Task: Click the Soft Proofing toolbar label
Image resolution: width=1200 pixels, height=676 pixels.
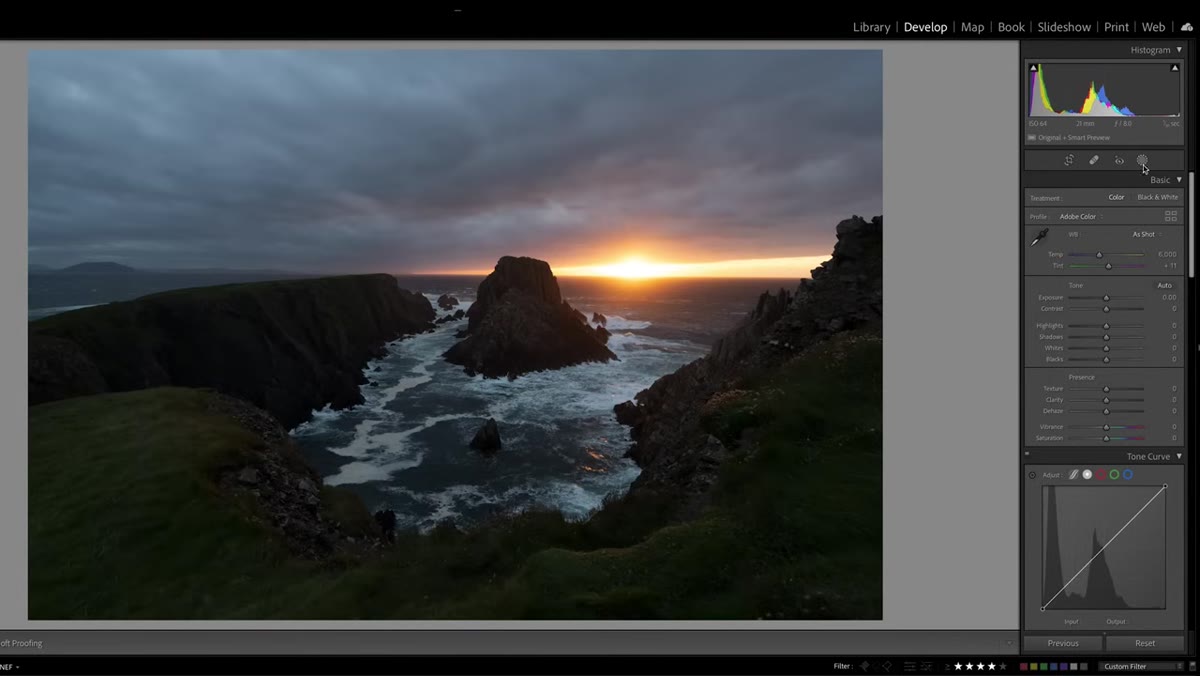Action: pos(21,643)
